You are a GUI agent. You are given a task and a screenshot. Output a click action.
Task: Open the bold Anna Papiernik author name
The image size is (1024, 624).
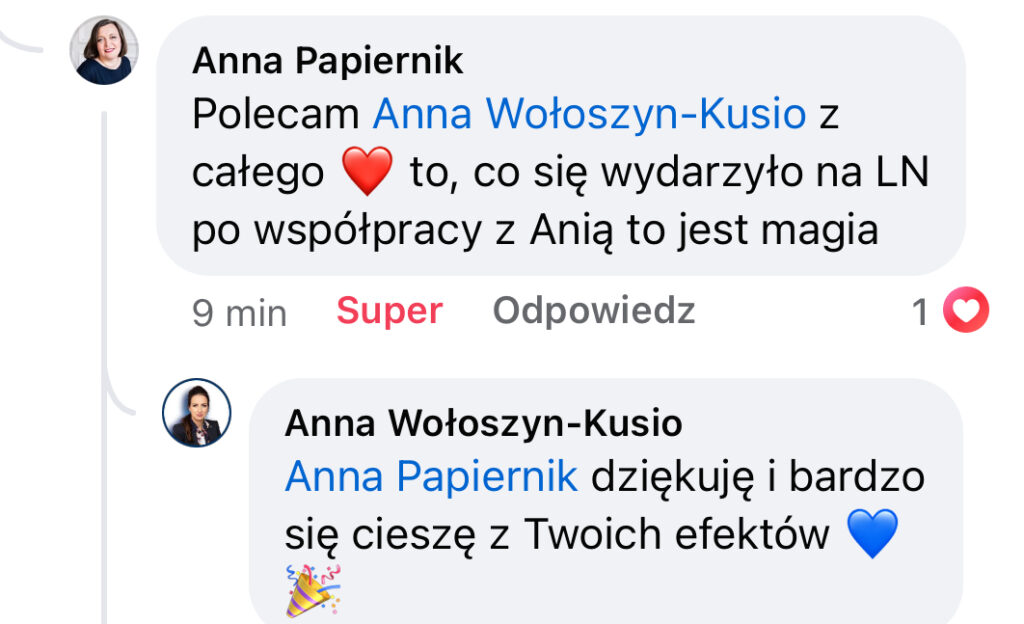click(328, 61)
